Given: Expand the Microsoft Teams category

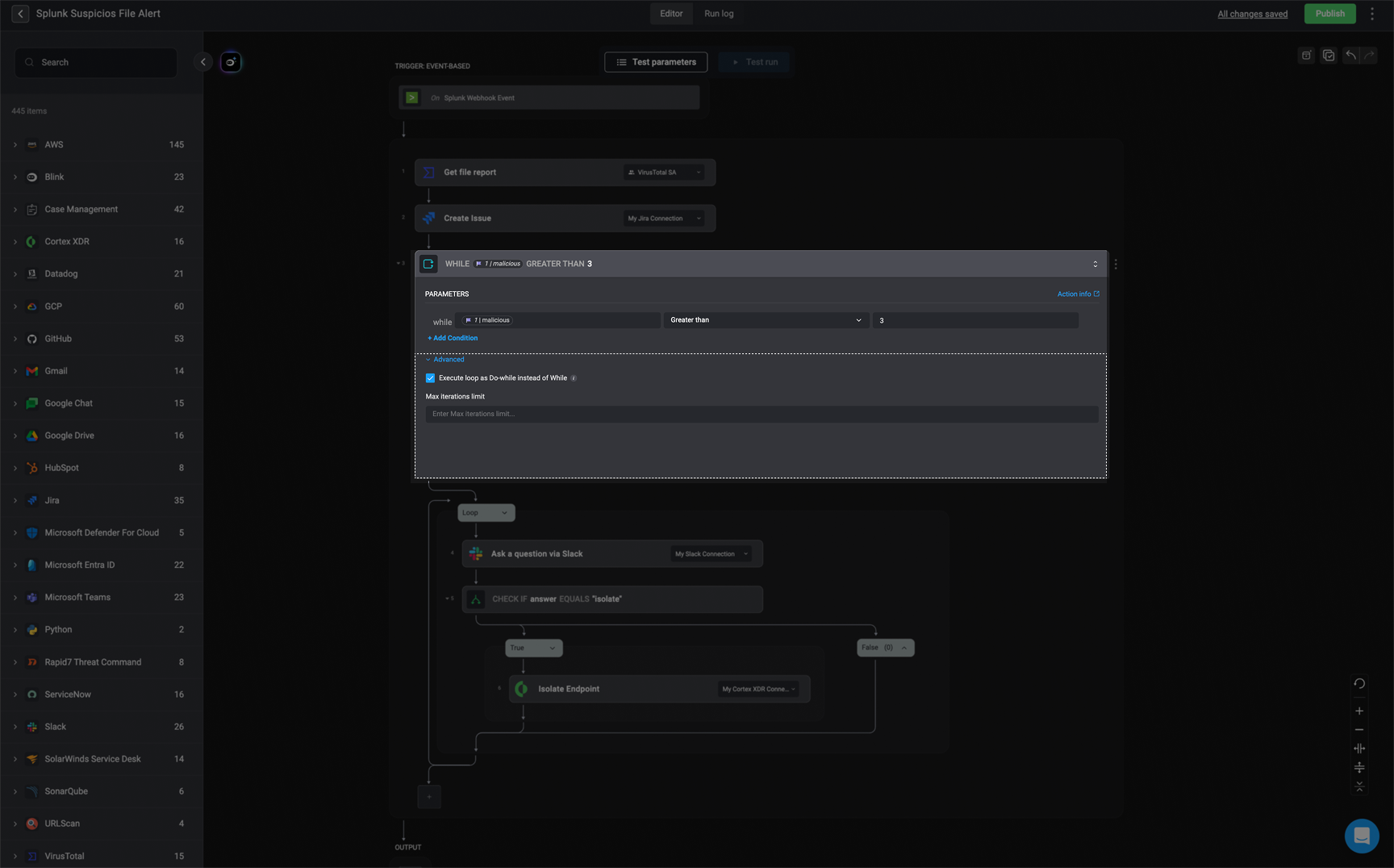Looking at the screenshot, I should coord(15,598).
